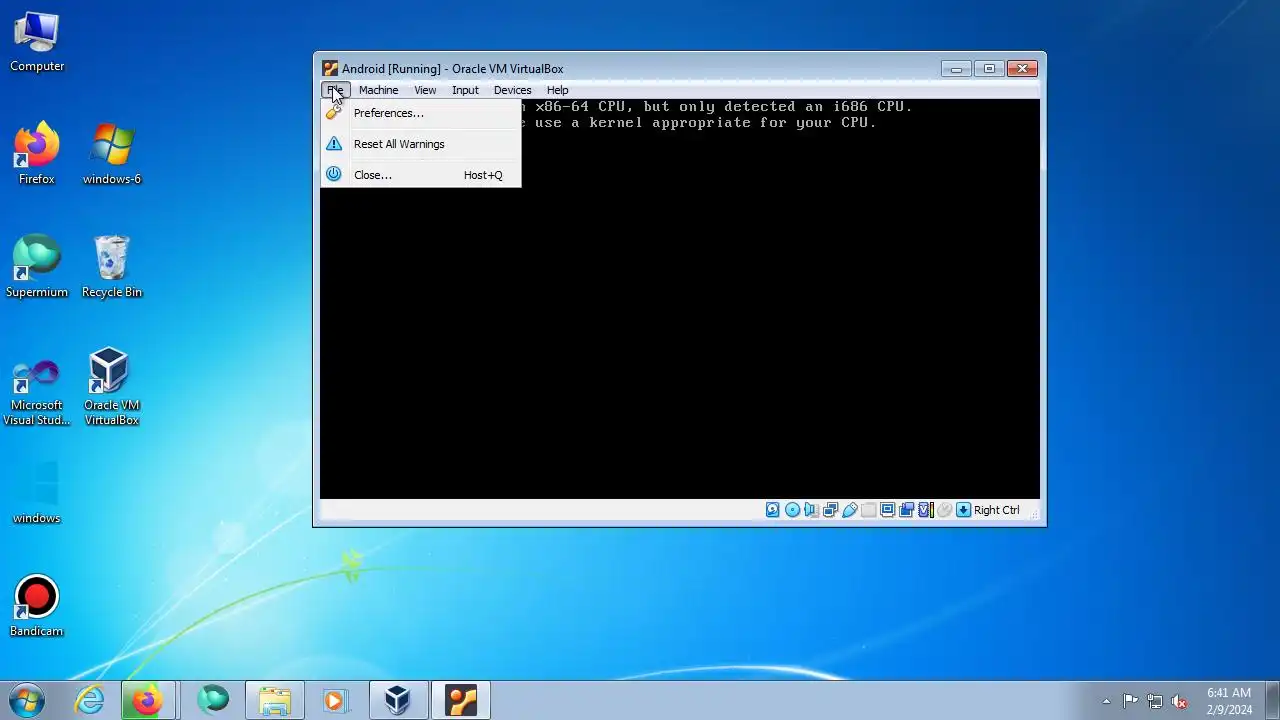
Task: Open Internet Explorer from the taskbar
Action: pos(89,700)
